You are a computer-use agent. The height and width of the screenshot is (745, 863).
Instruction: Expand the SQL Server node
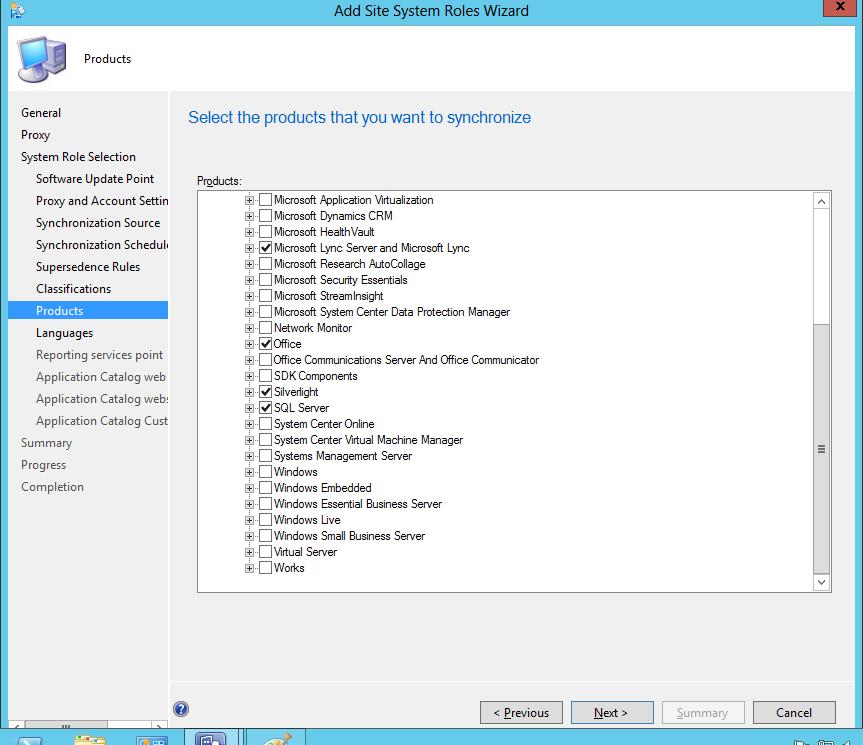pos(249,408)
